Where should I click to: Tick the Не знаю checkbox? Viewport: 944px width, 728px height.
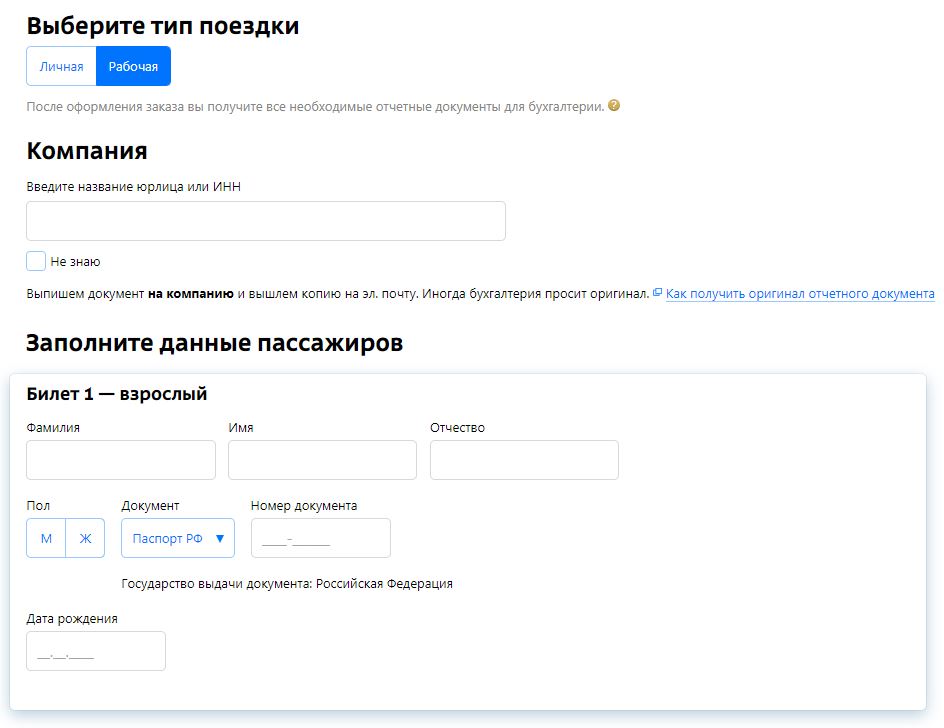[36, 261]
